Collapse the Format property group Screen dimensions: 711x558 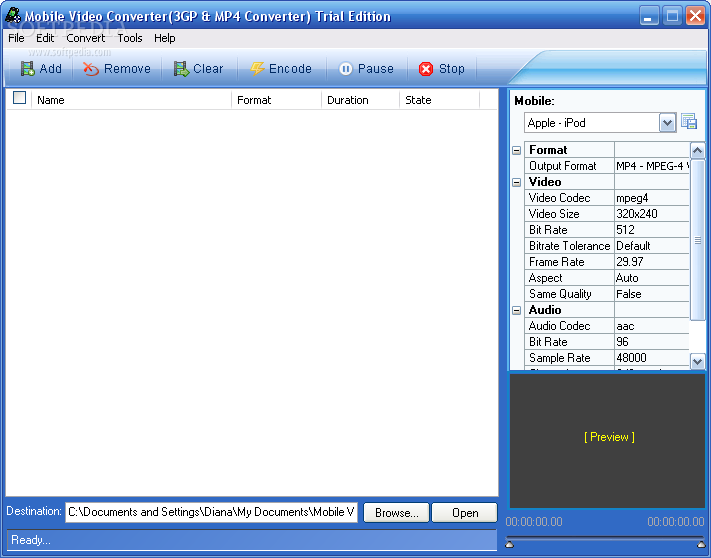tap(517, 150)
